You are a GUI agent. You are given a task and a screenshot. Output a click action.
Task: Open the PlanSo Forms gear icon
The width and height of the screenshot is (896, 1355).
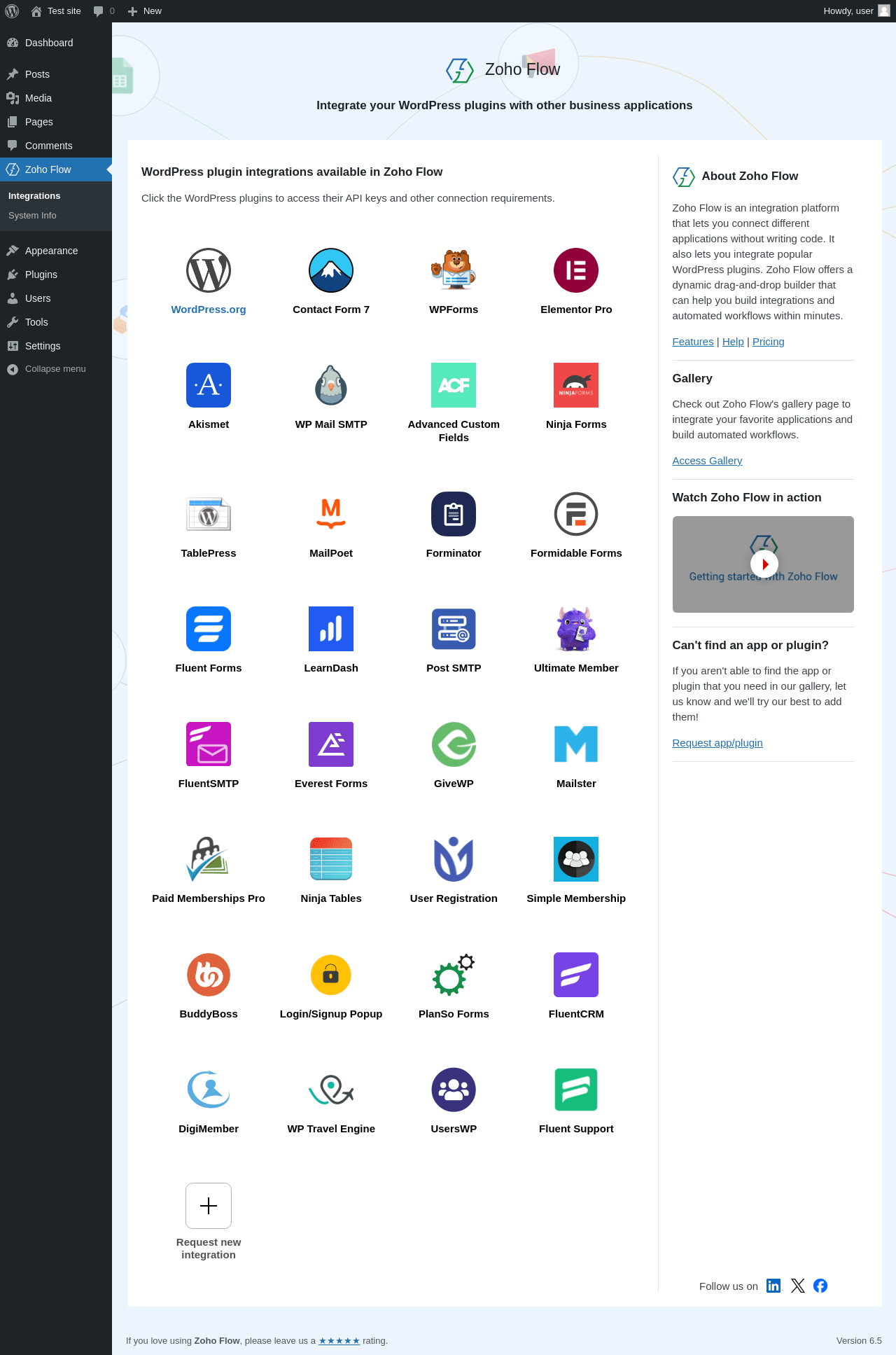click(x=454, y=975)
